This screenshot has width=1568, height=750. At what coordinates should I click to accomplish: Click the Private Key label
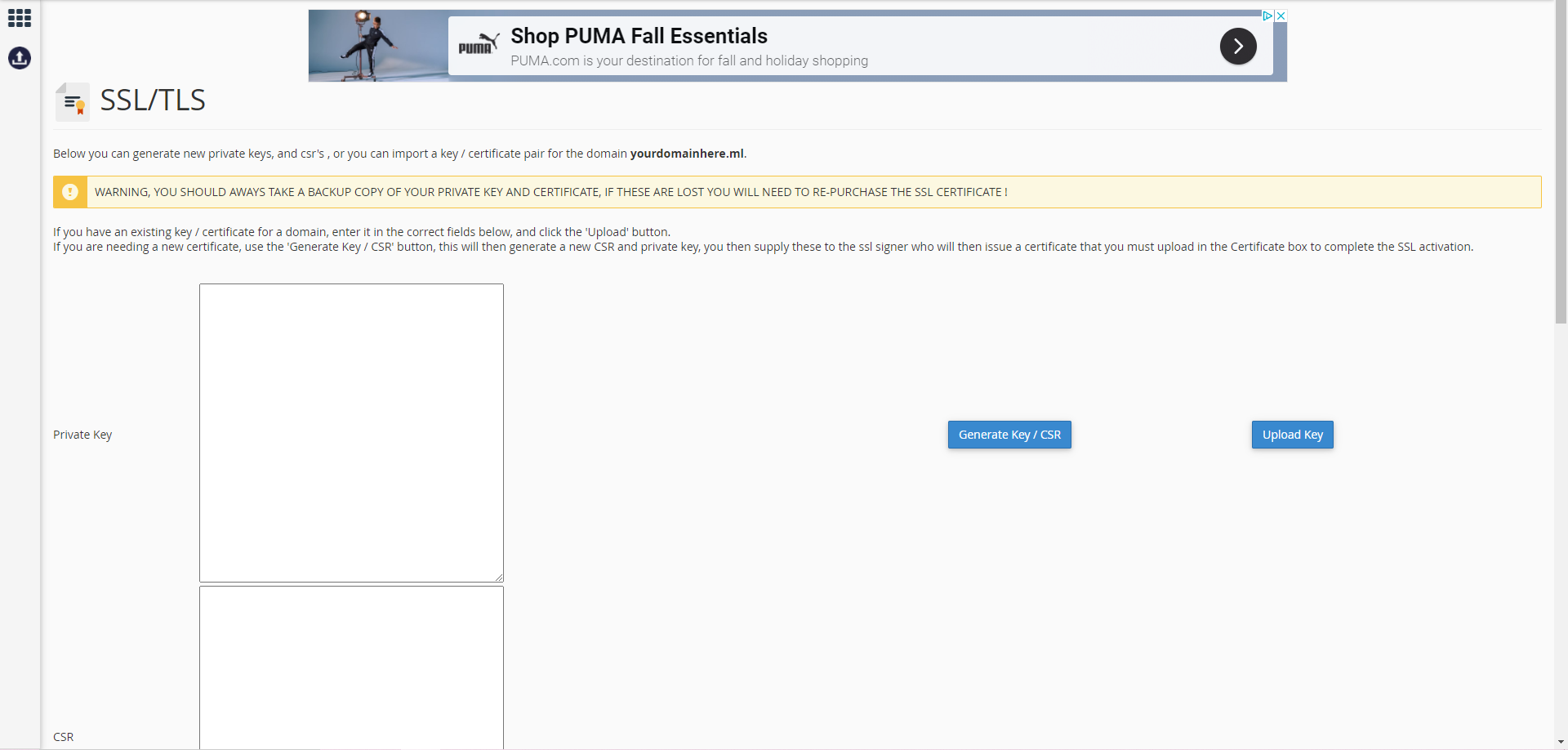tap(82, 435)
